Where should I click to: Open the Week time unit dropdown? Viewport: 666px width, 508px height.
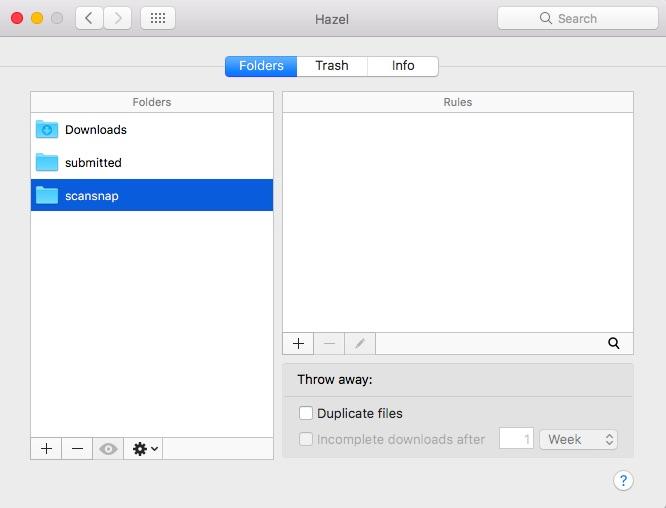(579, 439)
